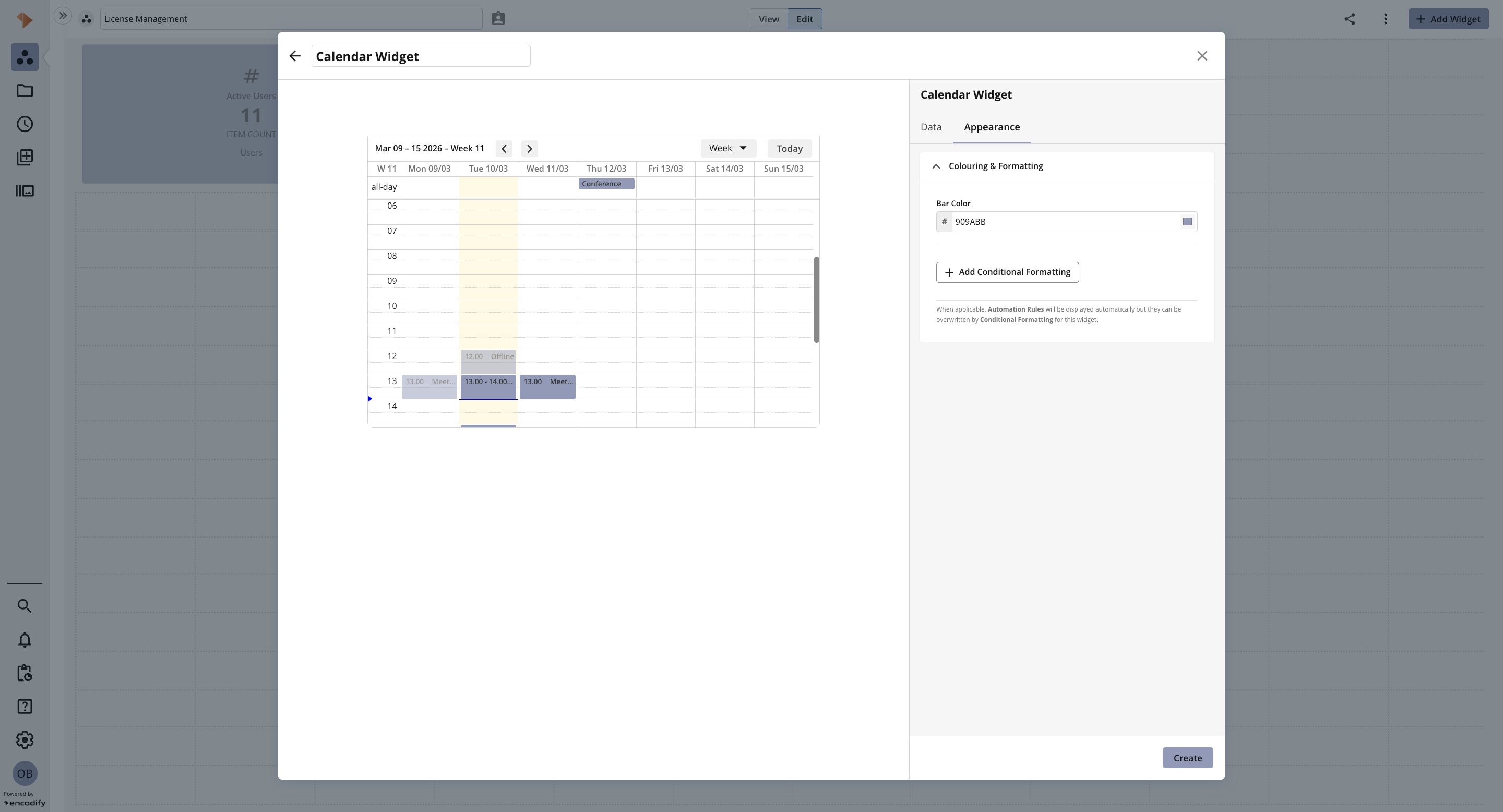The height and width of the screenshot is (812, 1503).
Task: Click the Calendar Widget title input
Action: tap(421, 56)
